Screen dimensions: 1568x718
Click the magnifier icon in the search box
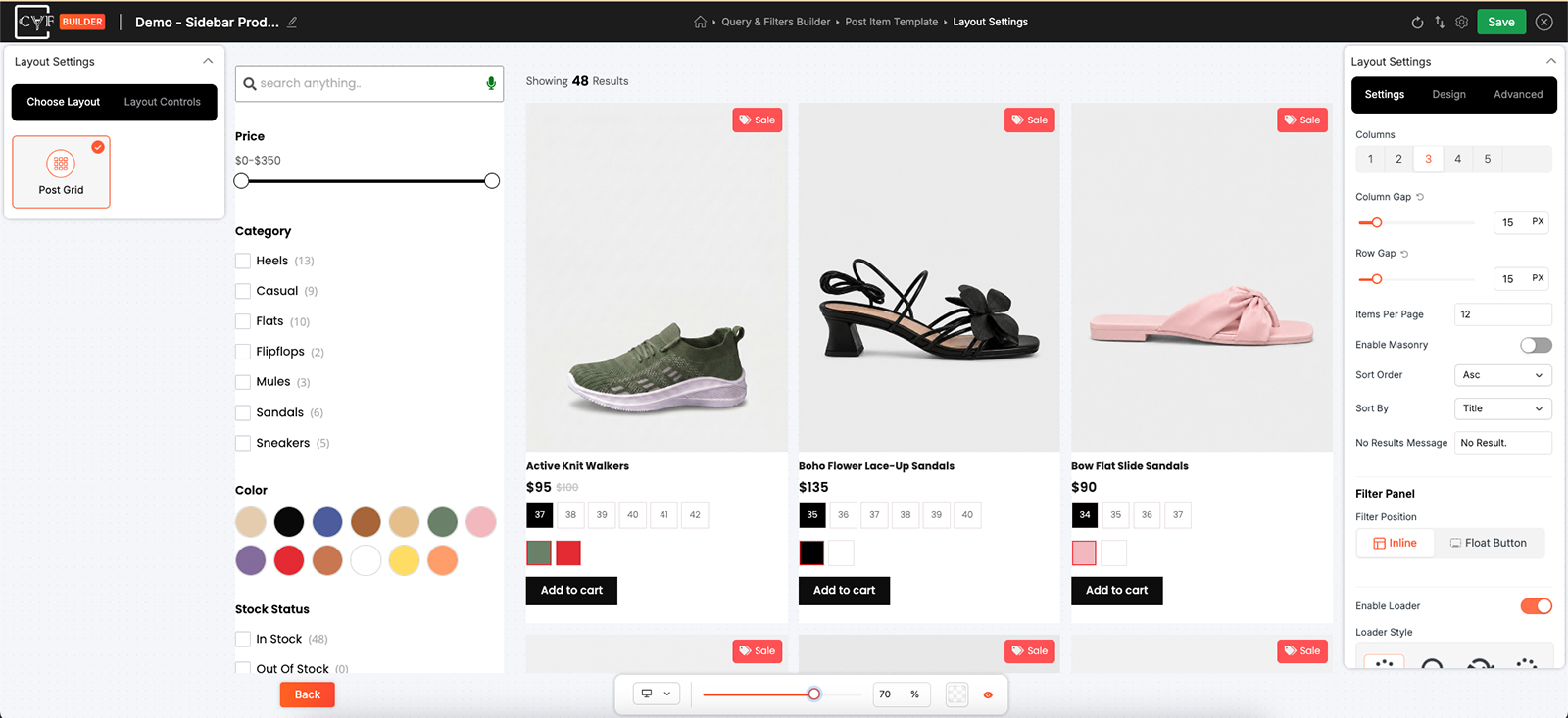point(250,83)
